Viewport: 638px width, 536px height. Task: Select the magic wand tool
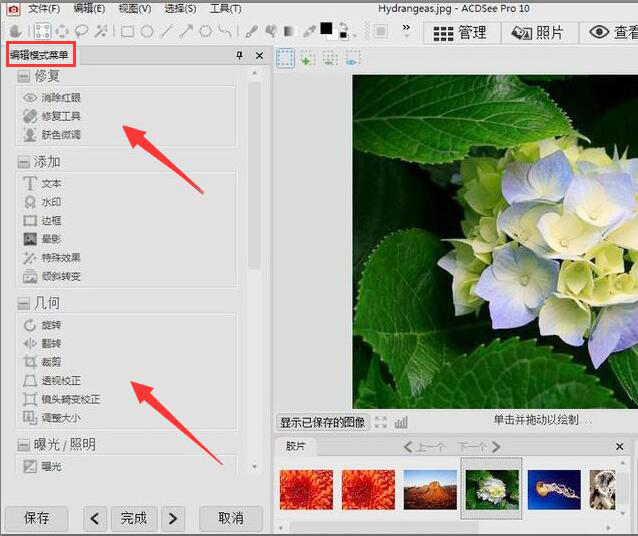point(101,31)
